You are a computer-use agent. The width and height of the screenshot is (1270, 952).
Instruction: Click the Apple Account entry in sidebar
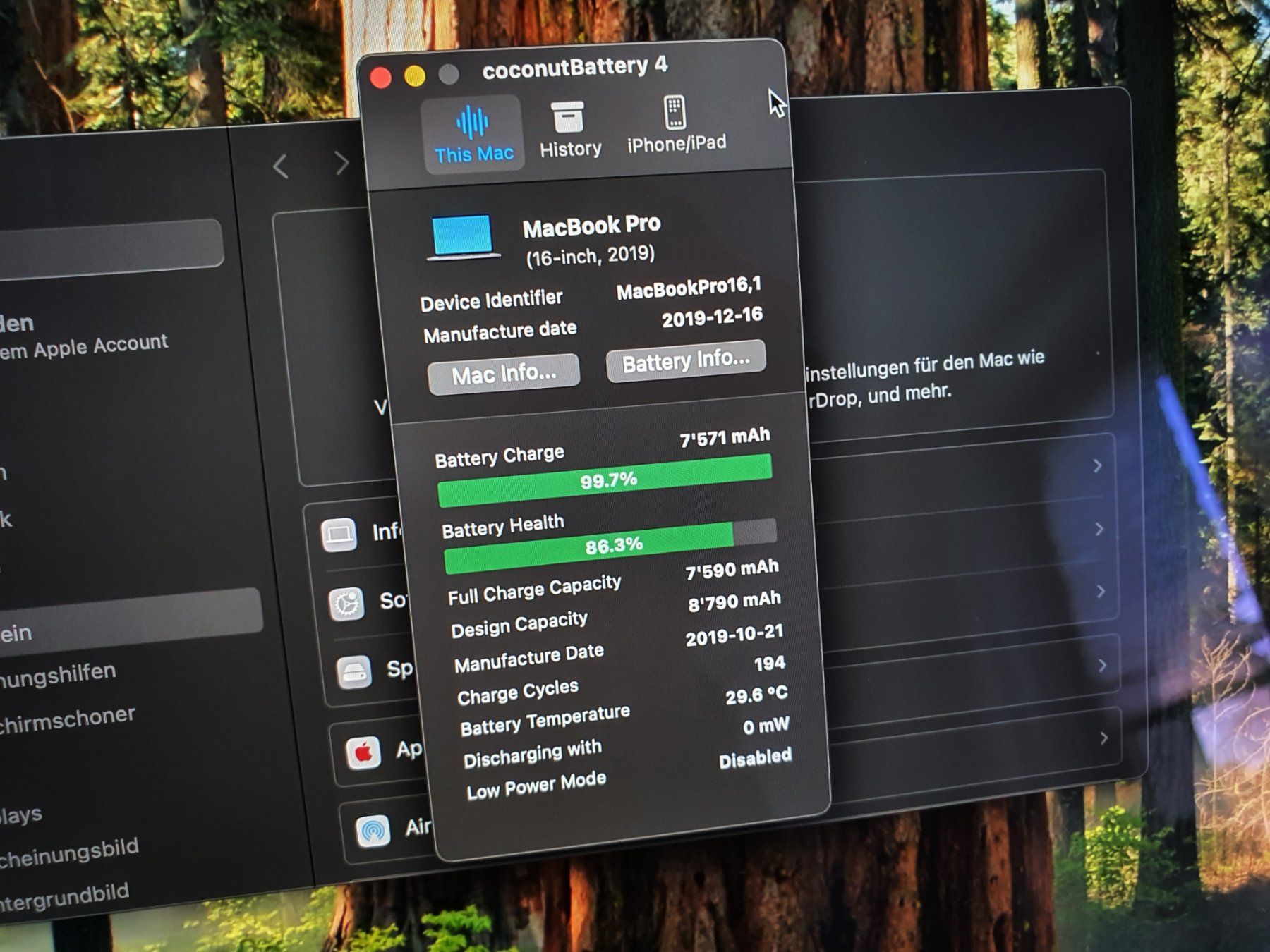click(x=84, y=338)
